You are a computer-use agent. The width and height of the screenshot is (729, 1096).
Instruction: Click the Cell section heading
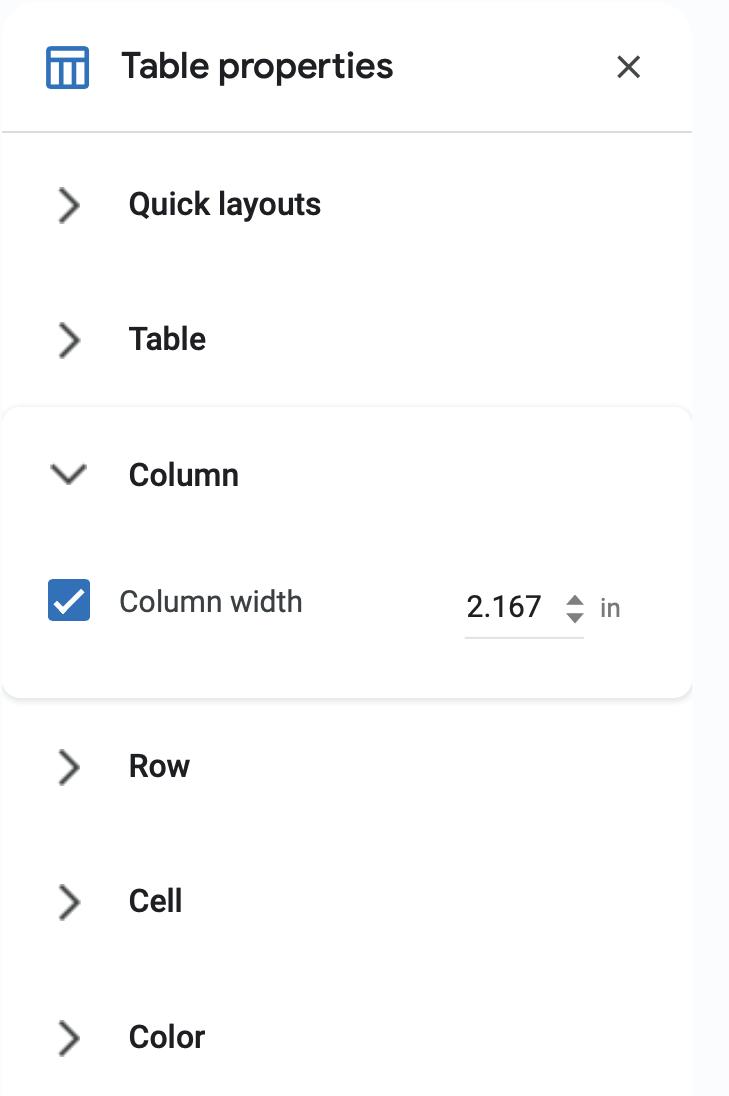(155, 902)
